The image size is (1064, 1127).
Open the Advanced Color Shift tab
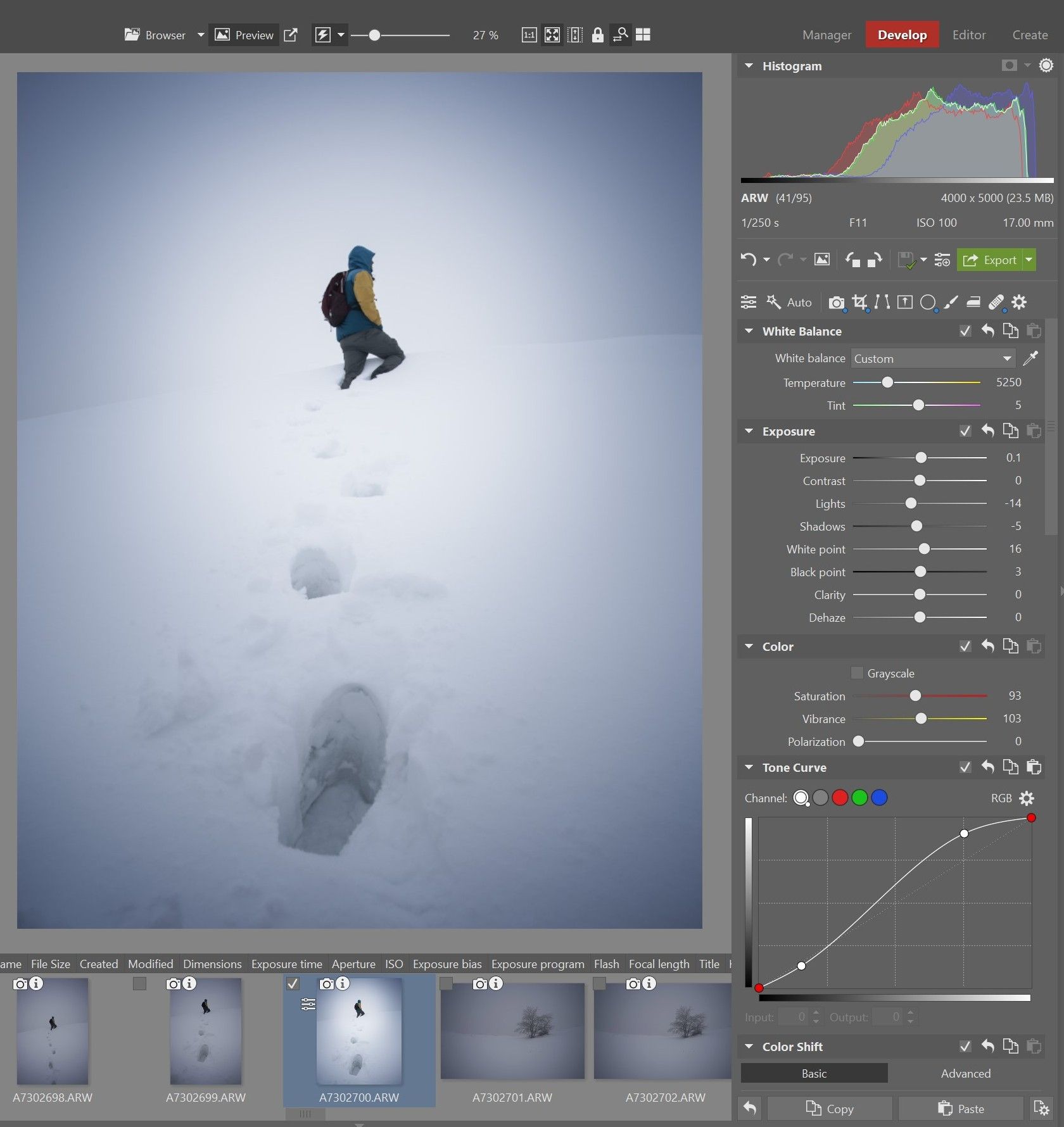coord(965,1073)
